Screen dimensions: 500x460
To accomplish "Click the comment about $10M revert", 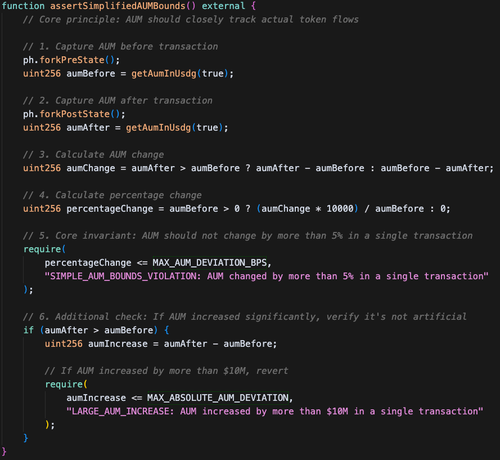I will tap(166, 371).
